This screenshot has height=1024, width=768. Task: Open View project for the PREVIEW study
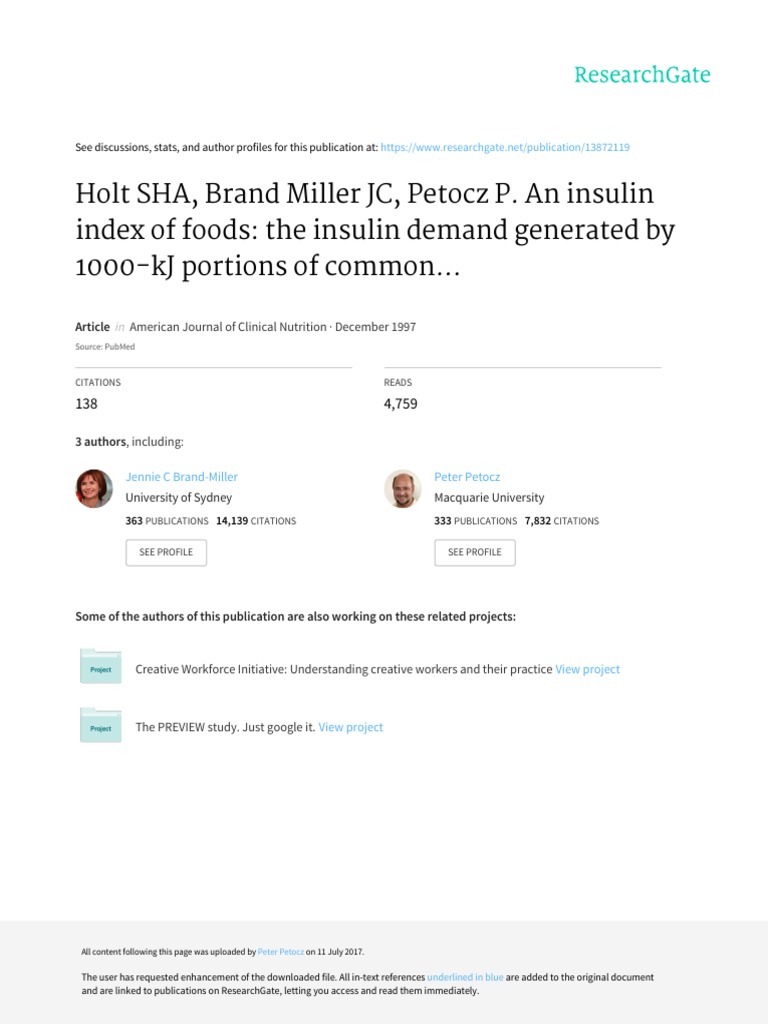[x=351, y=728]
